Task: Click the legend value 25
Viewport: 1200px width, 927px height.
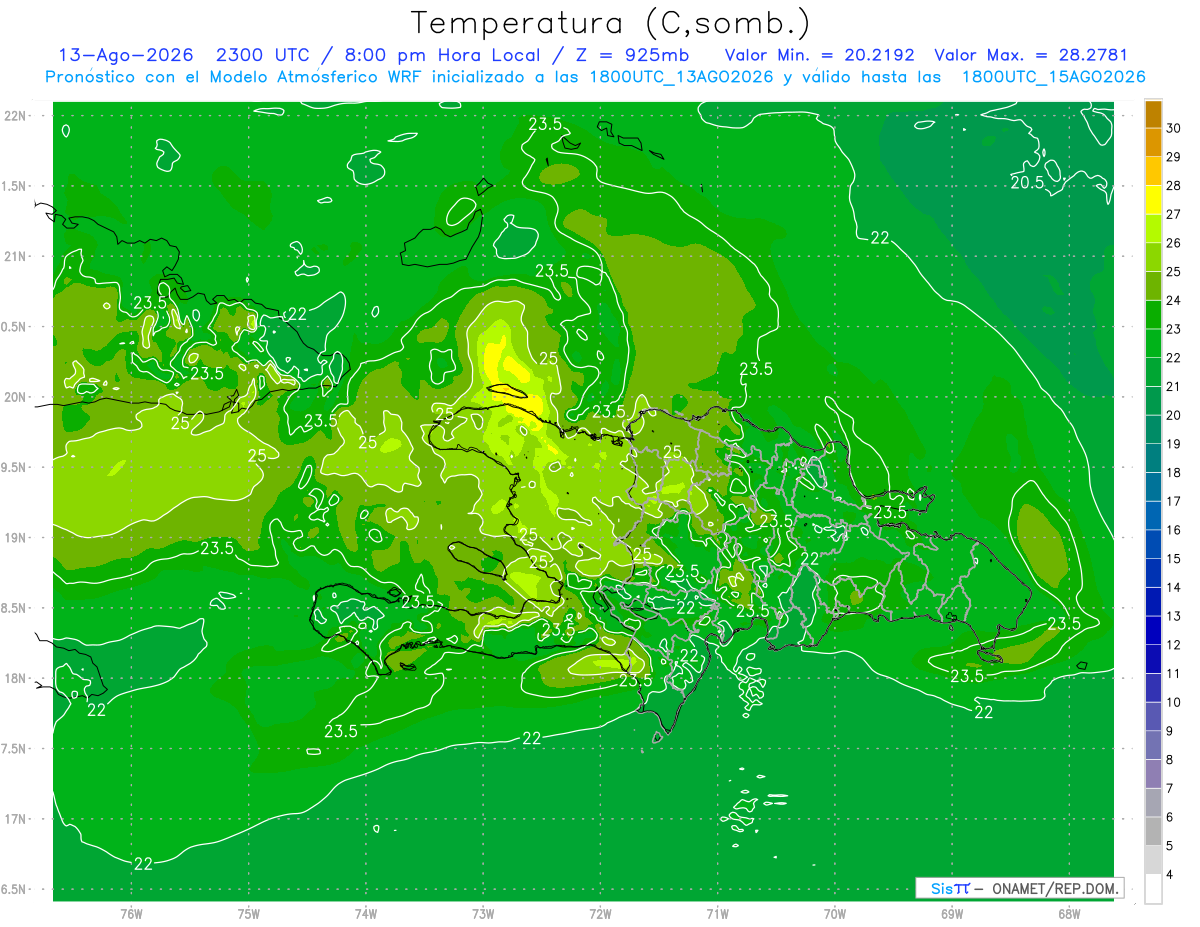Action: tap(1174, 272)
